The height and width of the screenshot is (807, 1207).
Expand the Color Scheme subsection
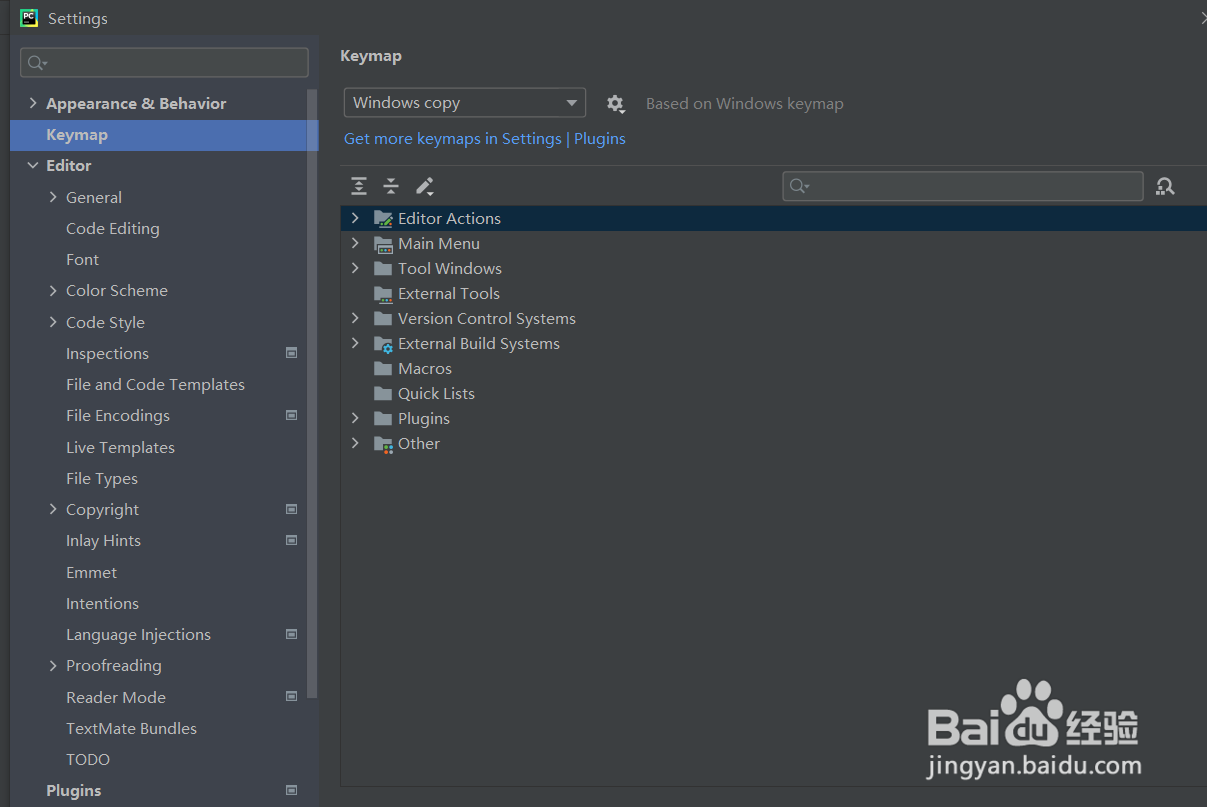(53, 290)
